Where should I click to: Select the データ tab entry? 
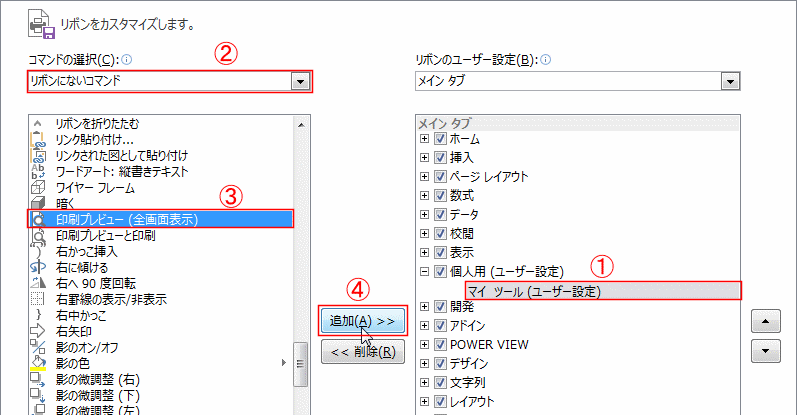click(x=464, y=215)
